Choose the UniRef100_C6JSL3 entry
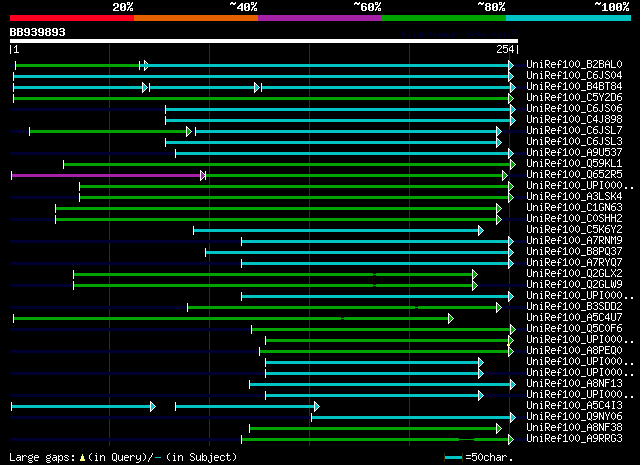This screenshot has height=465, width=640. (574, 142)
